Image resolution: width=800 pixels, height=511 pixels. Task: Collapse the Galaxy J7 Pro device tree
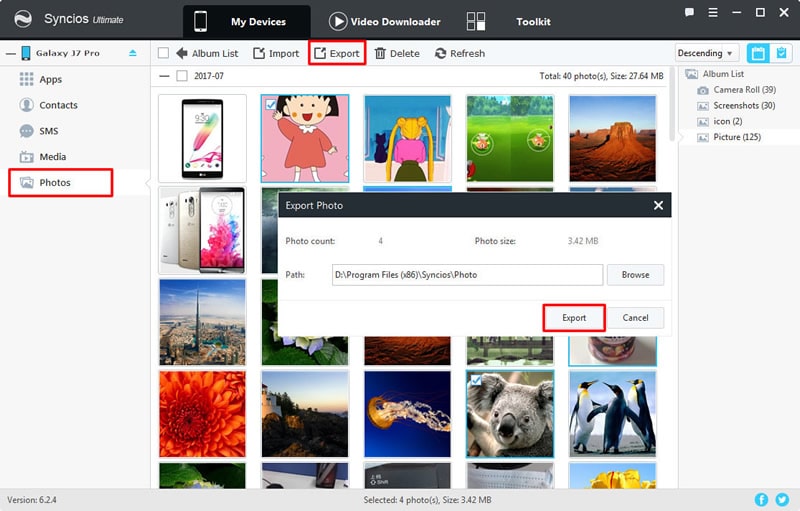(10, 53)
